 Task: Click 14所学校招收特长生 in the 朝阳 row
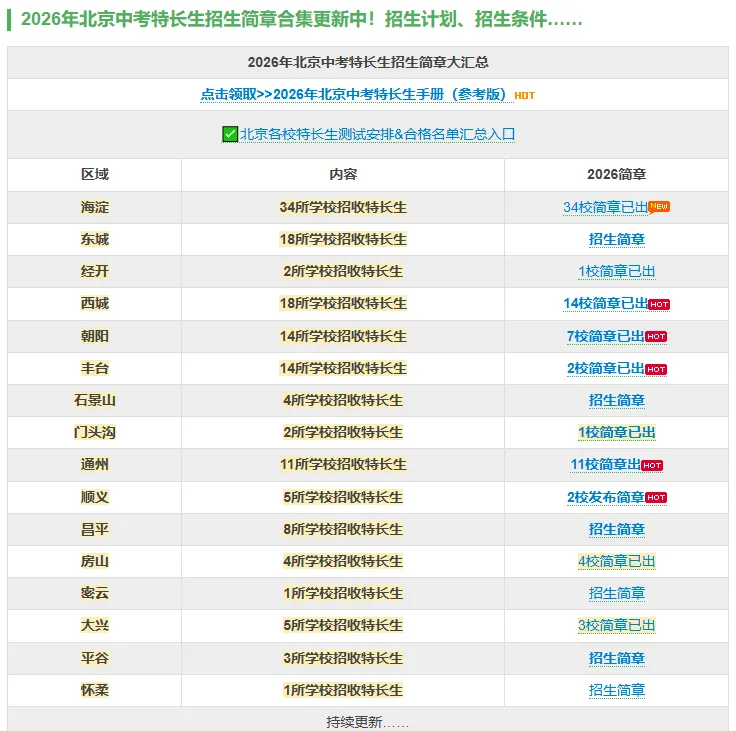click(343, 336)
